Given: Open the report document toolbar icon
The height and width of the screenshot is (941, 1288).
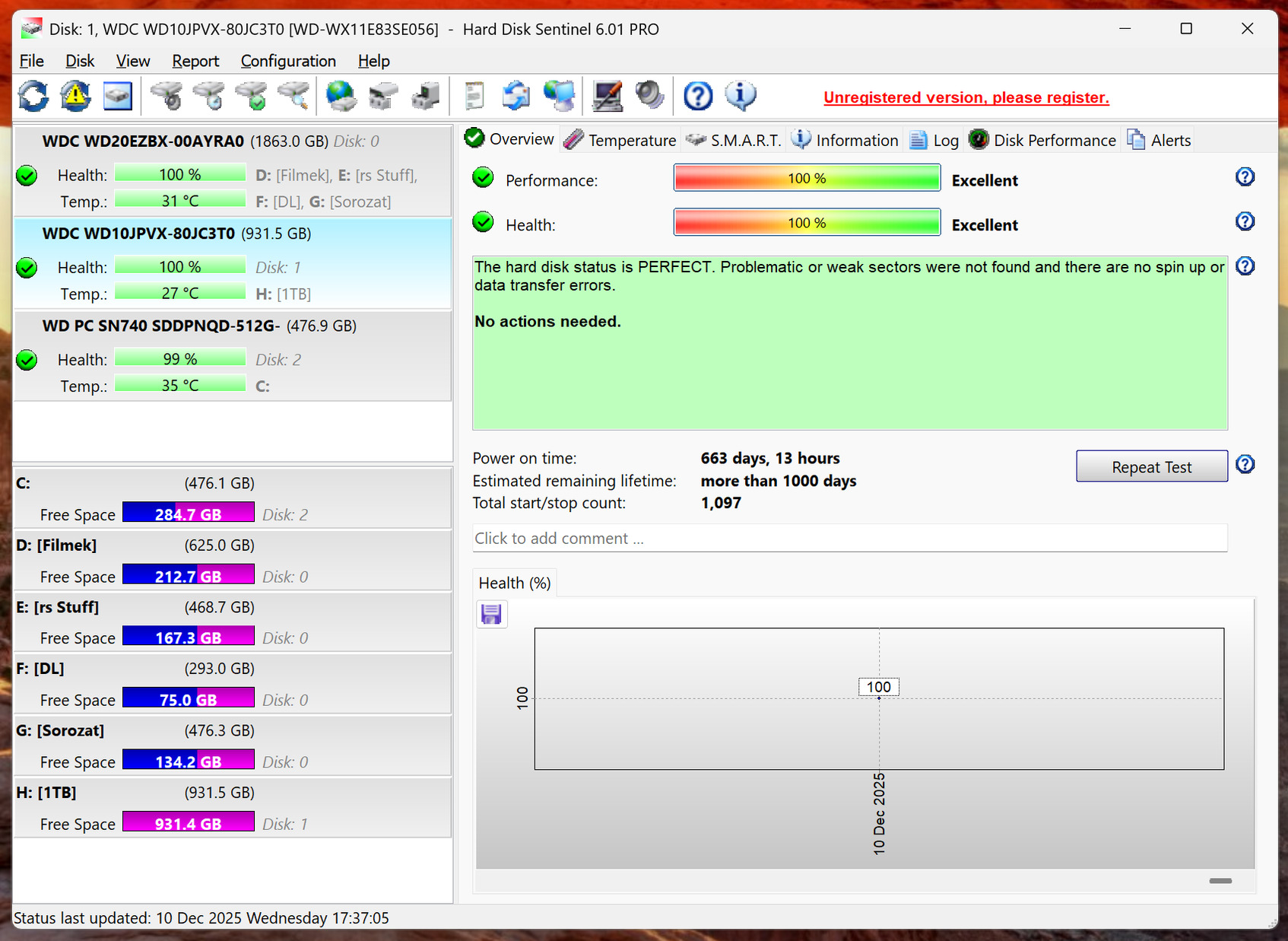Looking at the screenshot, I should click(474, 96).
